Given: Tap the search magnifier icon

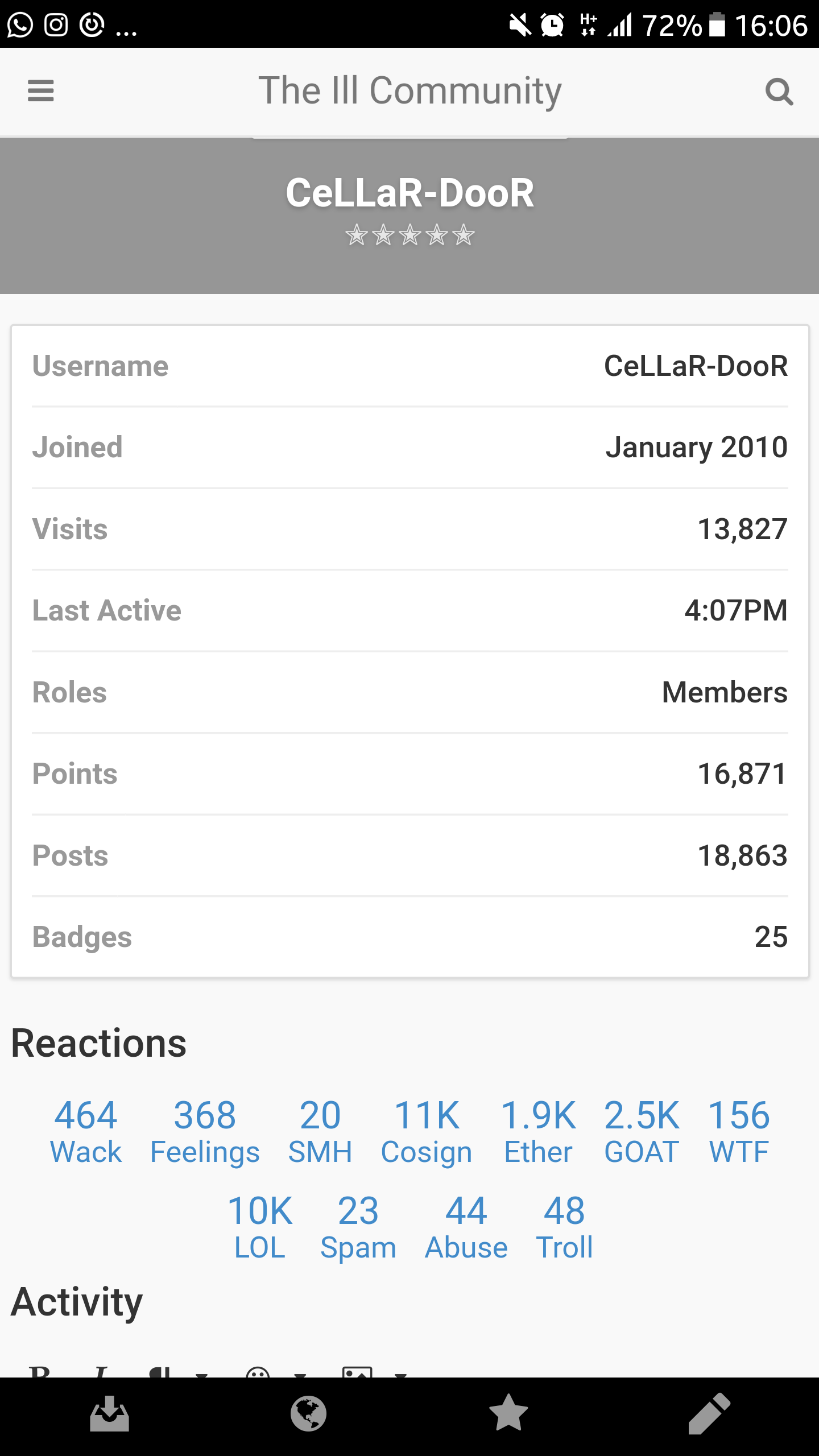Looking at the screenshot, I should (779, 92).
